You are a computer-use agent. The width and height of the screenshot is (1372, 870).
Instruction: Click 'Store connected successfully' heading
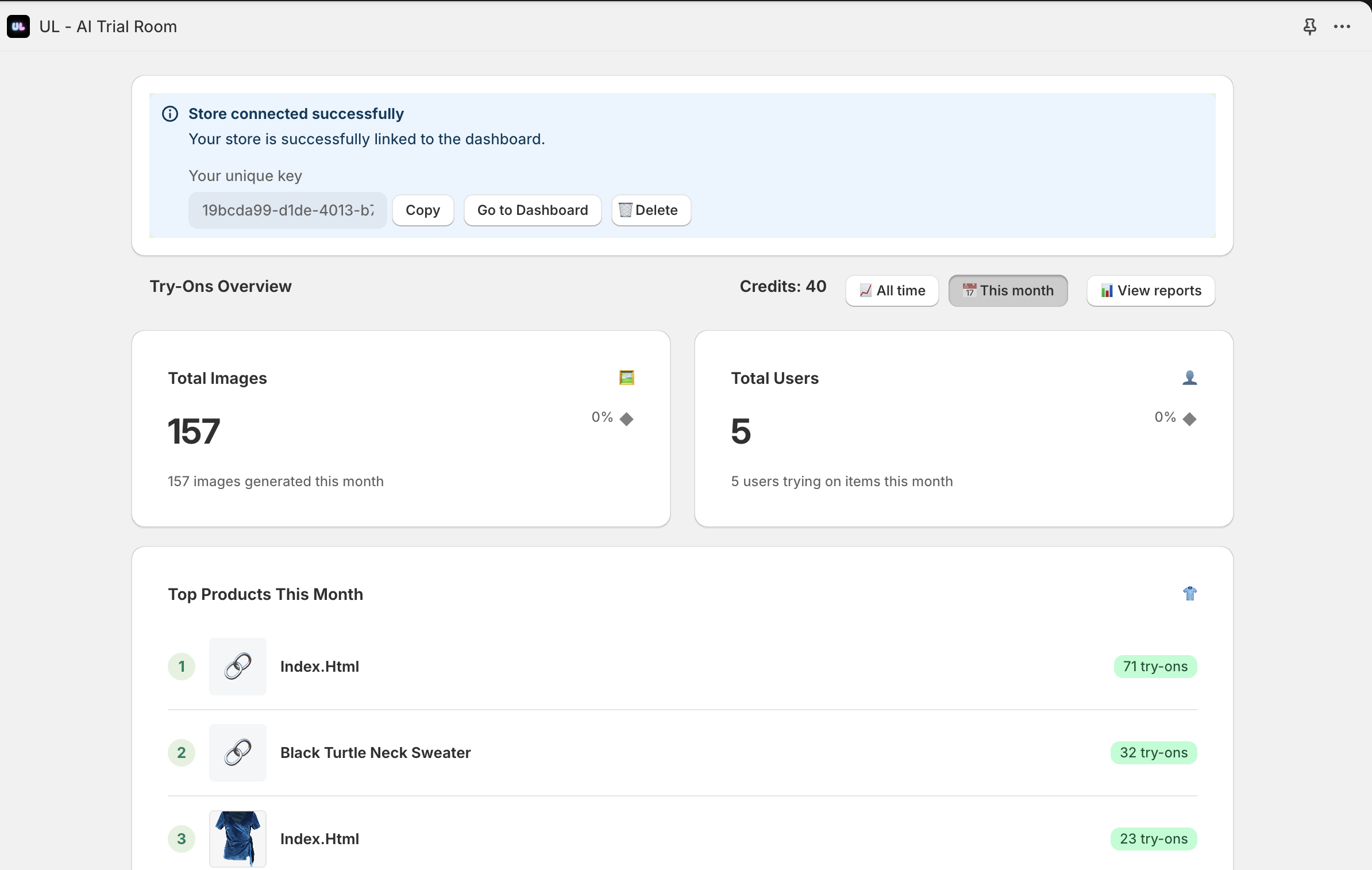(296, 114)
